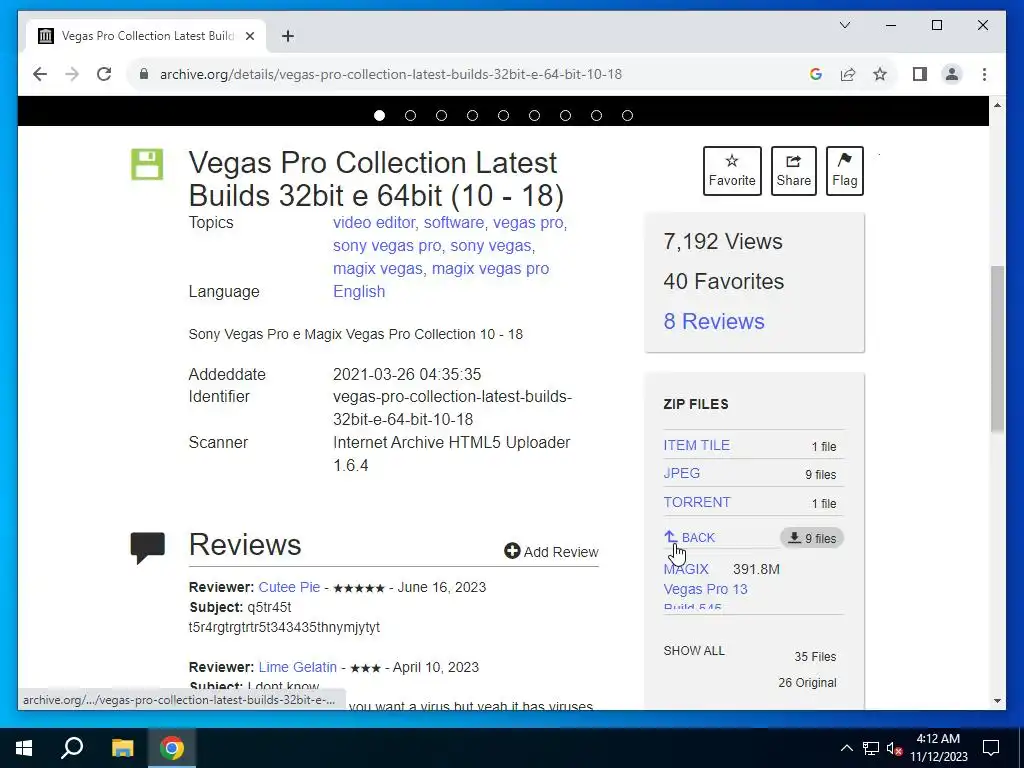Screen dimensions: 1024x768
Task: Open reviewer Lime Gelatin's profile
Action: (298, 667)
